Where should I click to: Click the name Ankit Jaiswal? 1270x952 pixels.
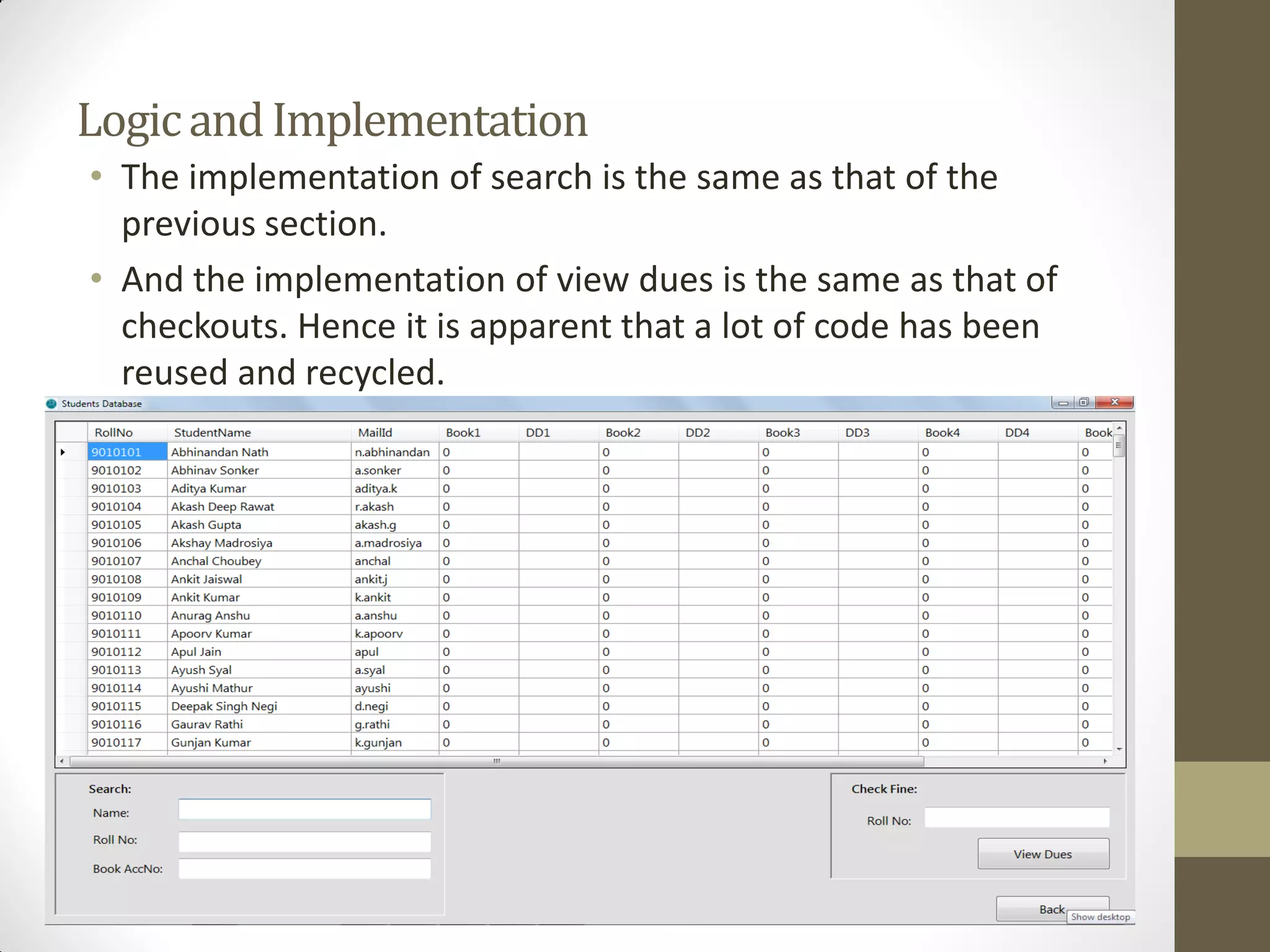[206, 579]
